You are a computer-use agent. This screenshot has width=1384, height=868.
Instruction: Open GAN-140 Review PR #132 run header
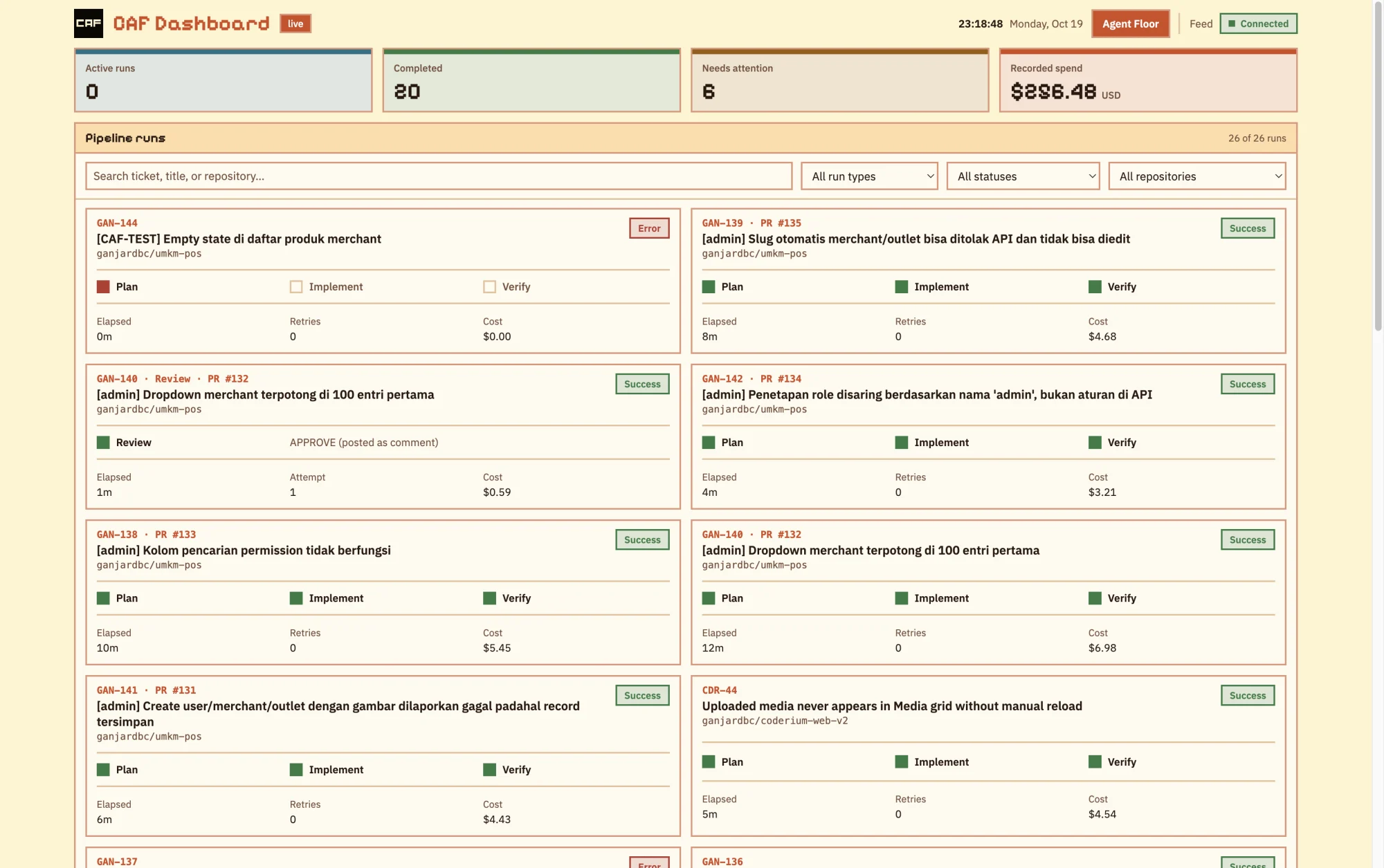click(172, 379)
